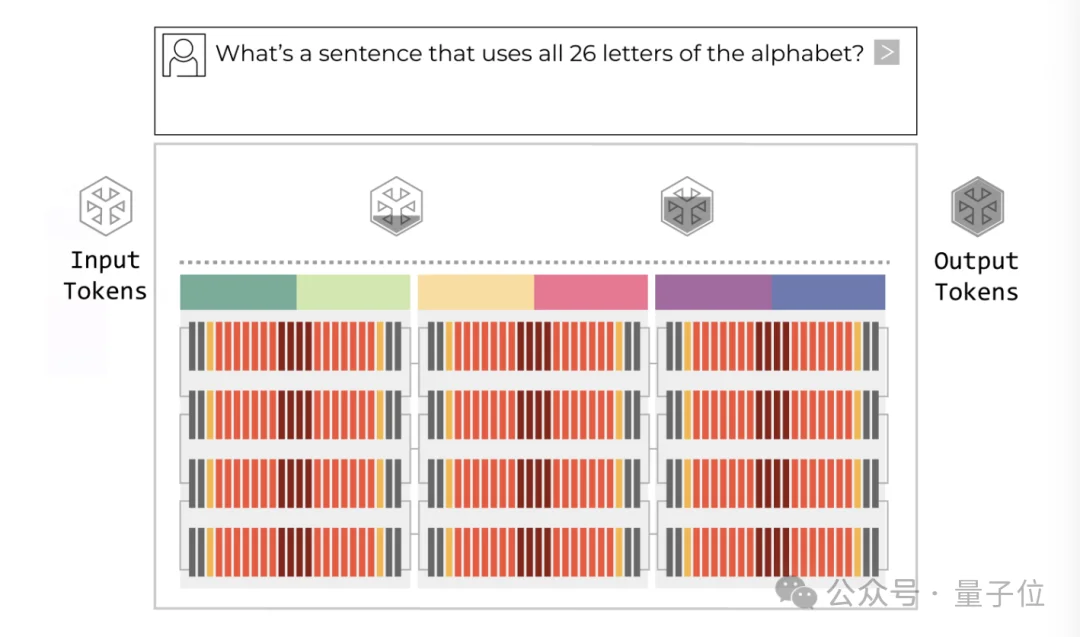Select the light green color bar
1080x637 pixels.
(353, 292)
